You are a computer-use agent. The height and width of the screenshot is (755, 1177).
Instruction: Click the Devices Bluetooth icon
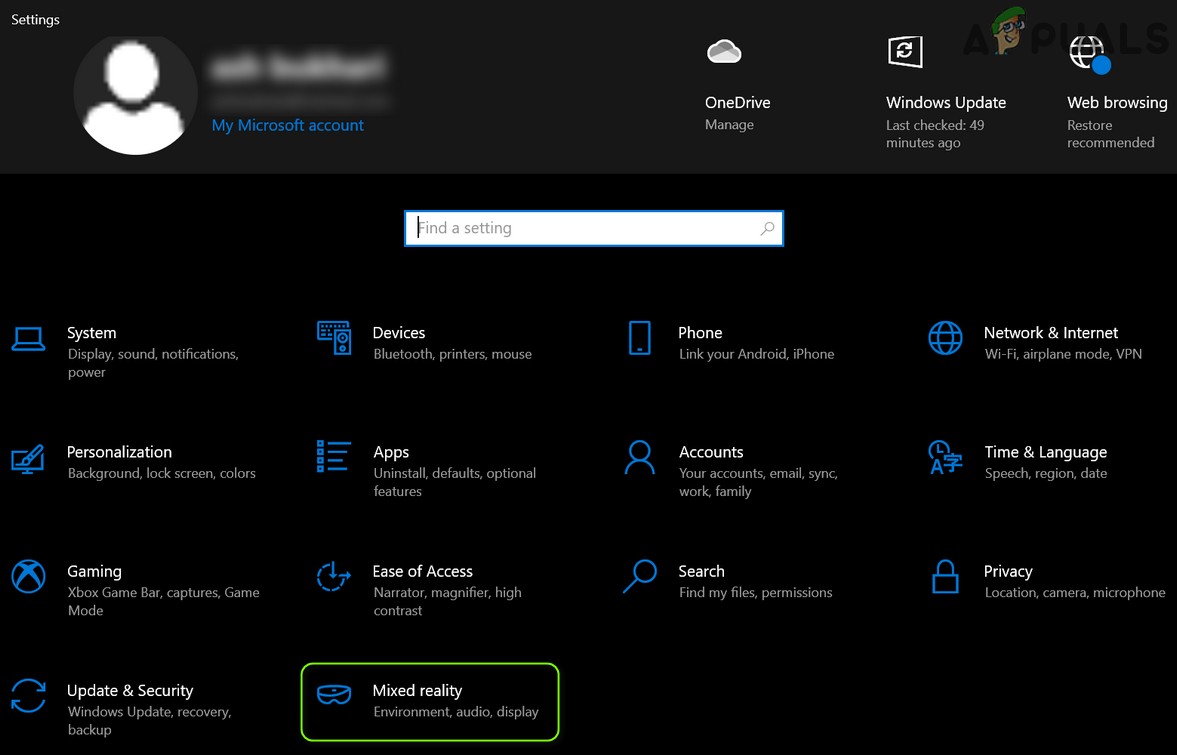click(x=333, y=339)
